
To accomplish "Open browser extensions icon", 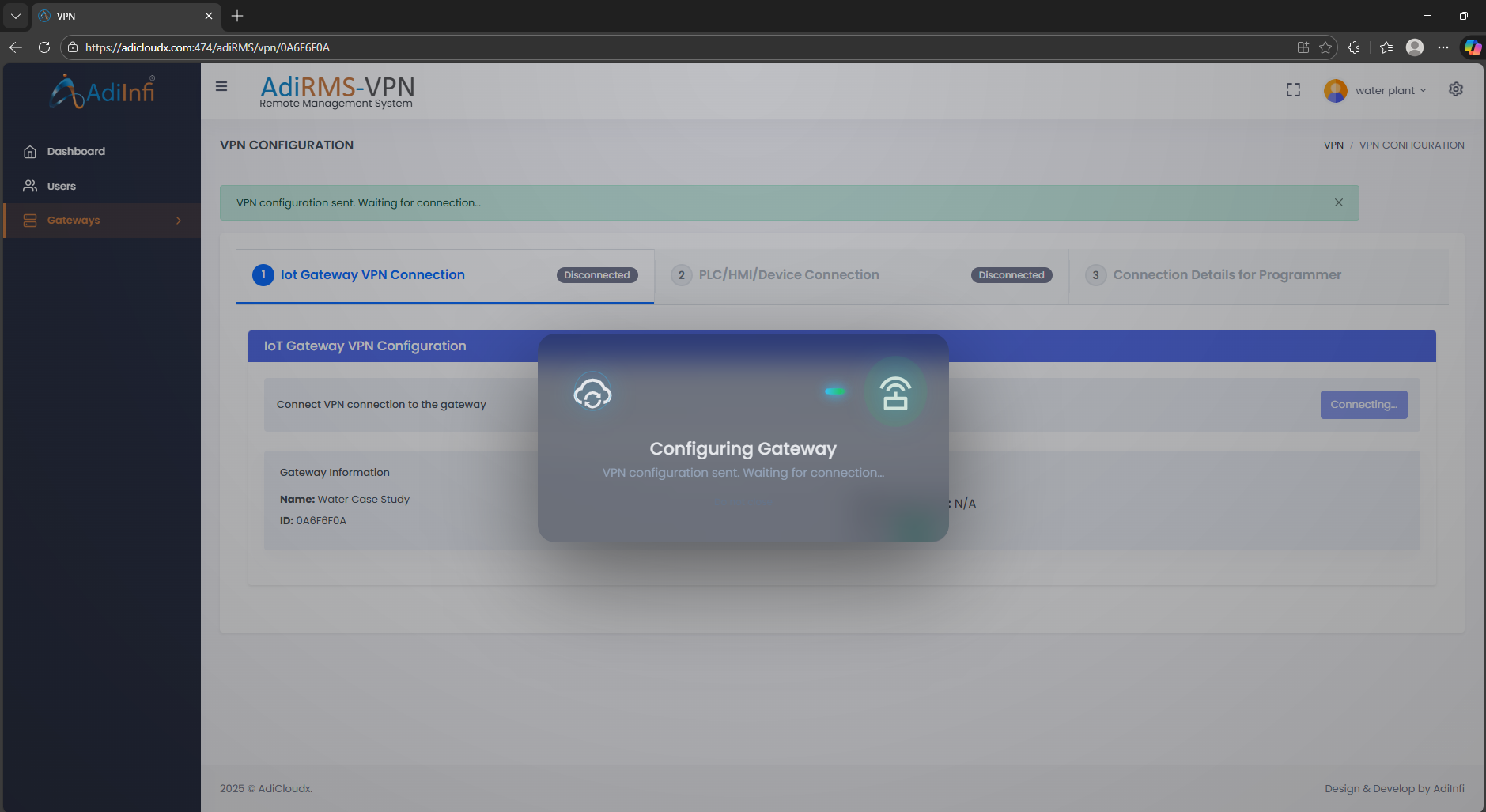I will click(x=1354, y=47).
